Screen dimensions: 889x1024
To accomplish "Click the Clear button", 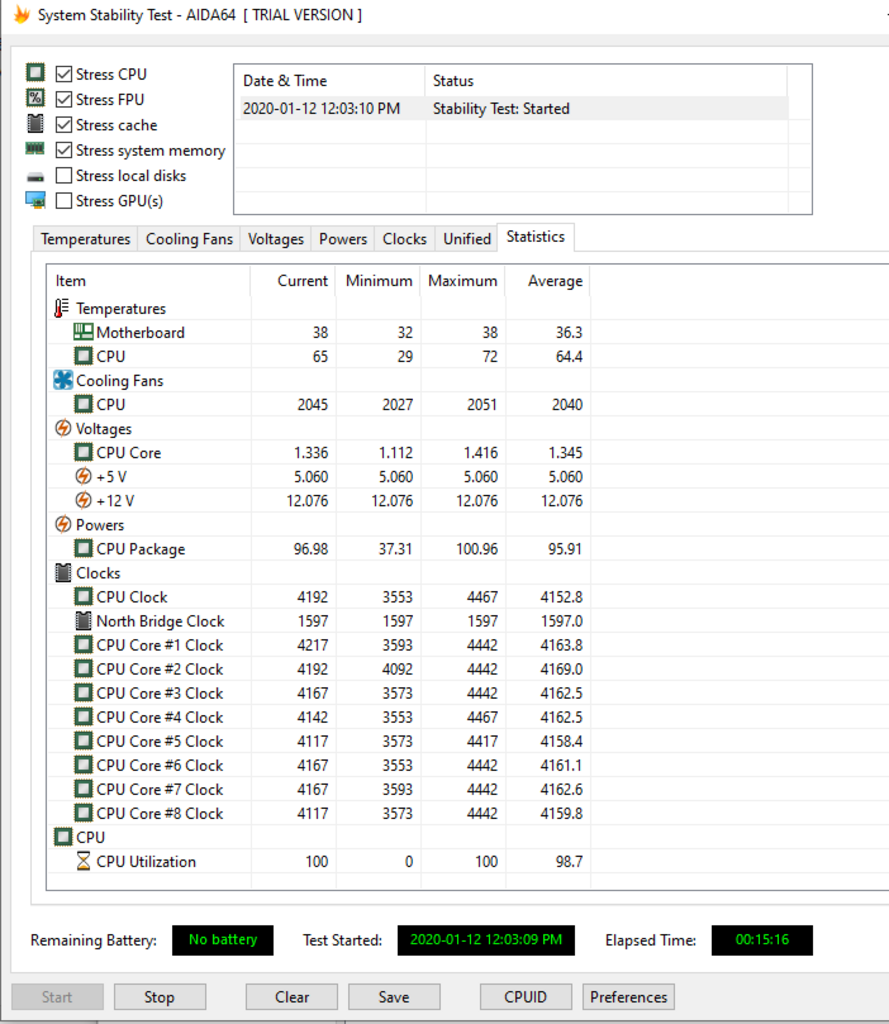I will [x=292, y=997].
